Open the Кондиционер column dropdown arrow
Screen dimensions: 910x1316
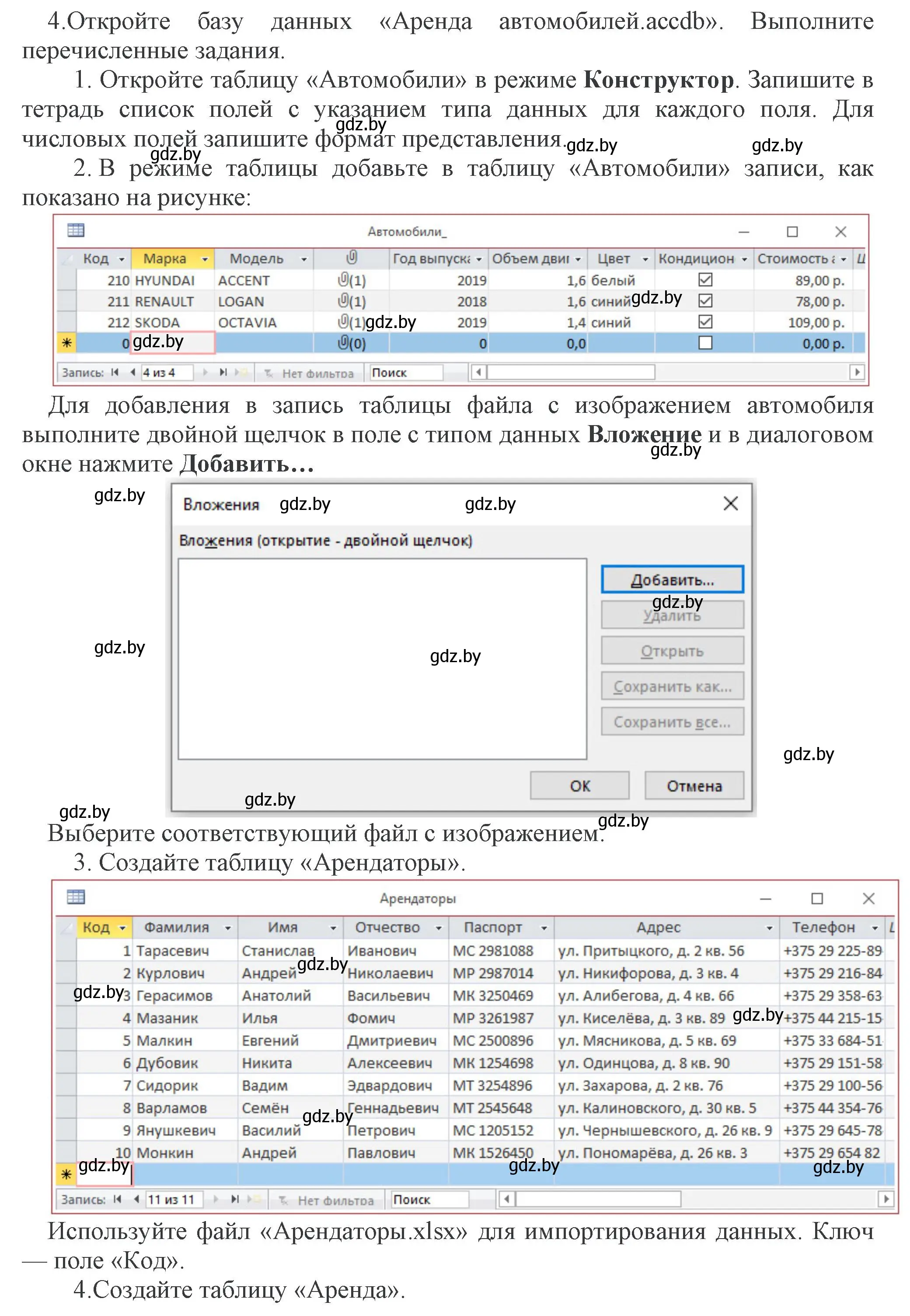[744, 259]
